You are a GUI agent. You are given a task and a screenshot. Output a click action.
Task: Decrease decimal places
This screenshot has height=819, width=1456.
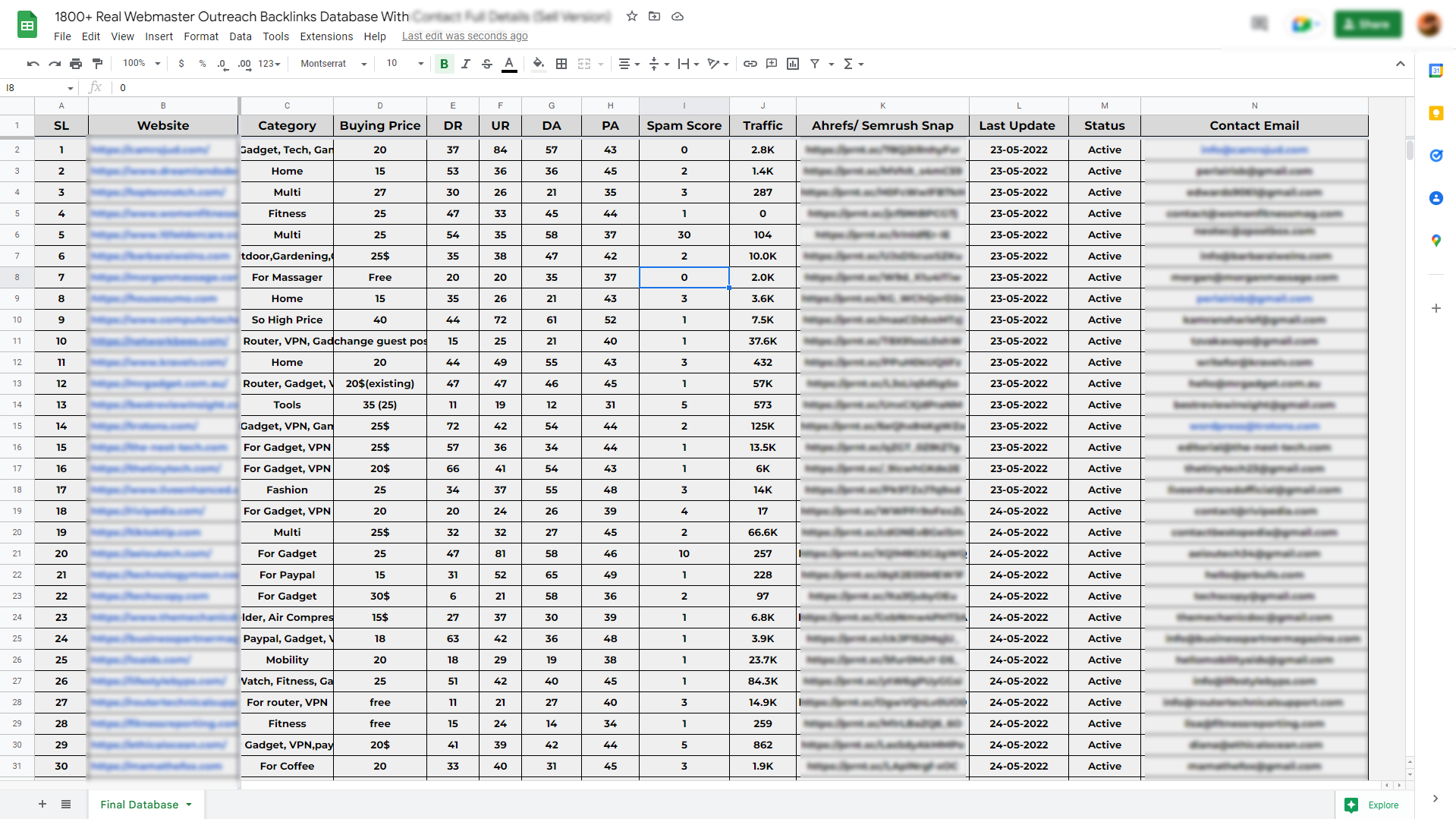point(222,64)
